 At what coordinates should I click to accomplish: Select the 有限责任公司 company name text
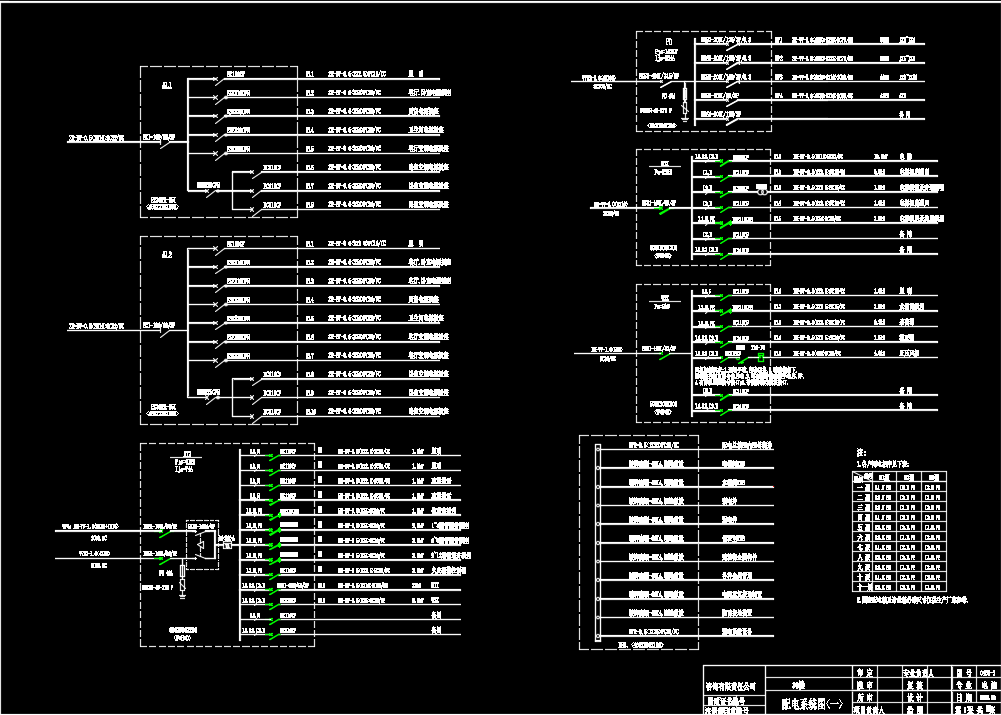[x=731, y=687]
